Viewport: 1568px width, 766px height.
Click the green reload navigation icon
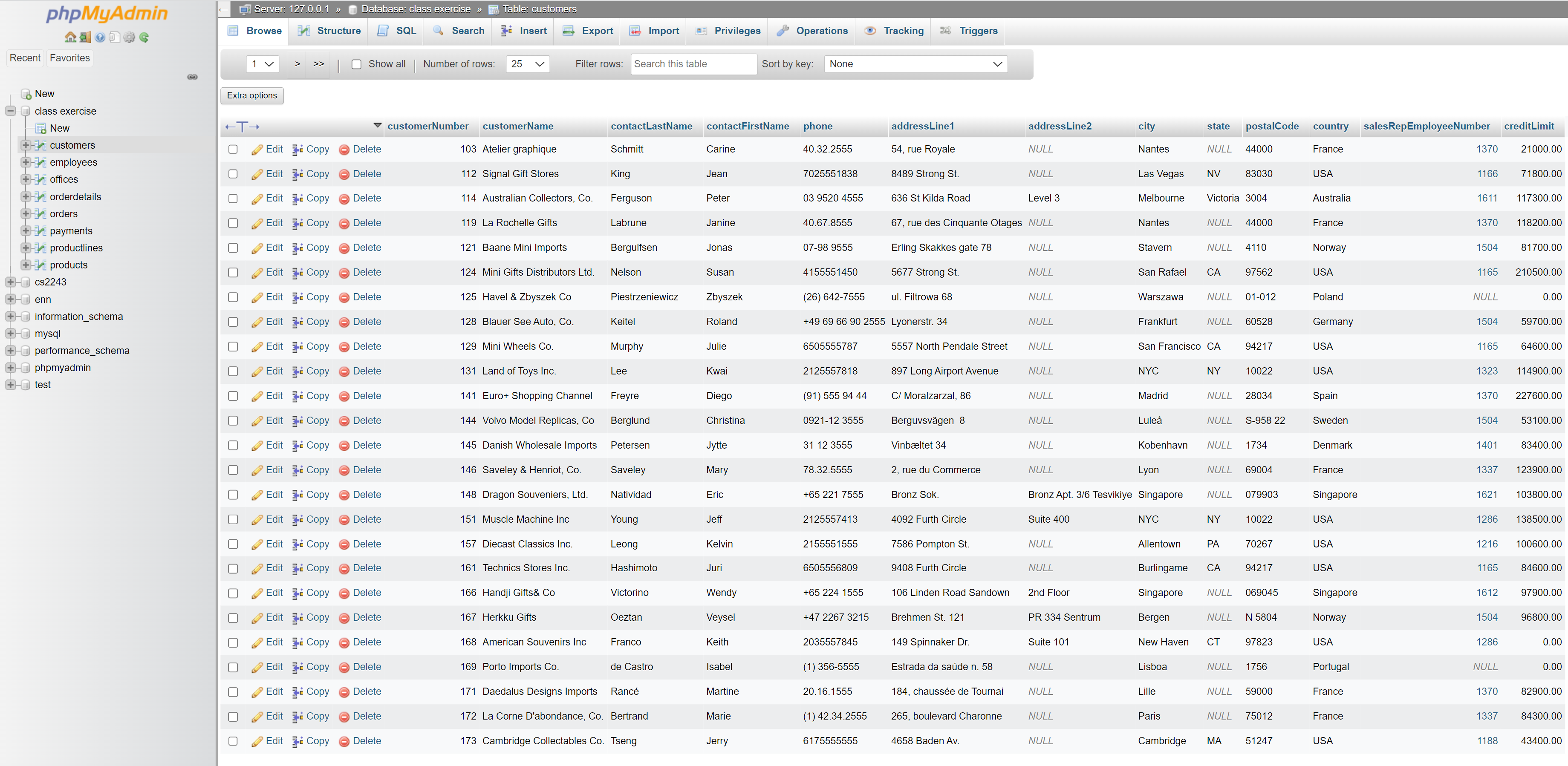(x=144, y=38)
